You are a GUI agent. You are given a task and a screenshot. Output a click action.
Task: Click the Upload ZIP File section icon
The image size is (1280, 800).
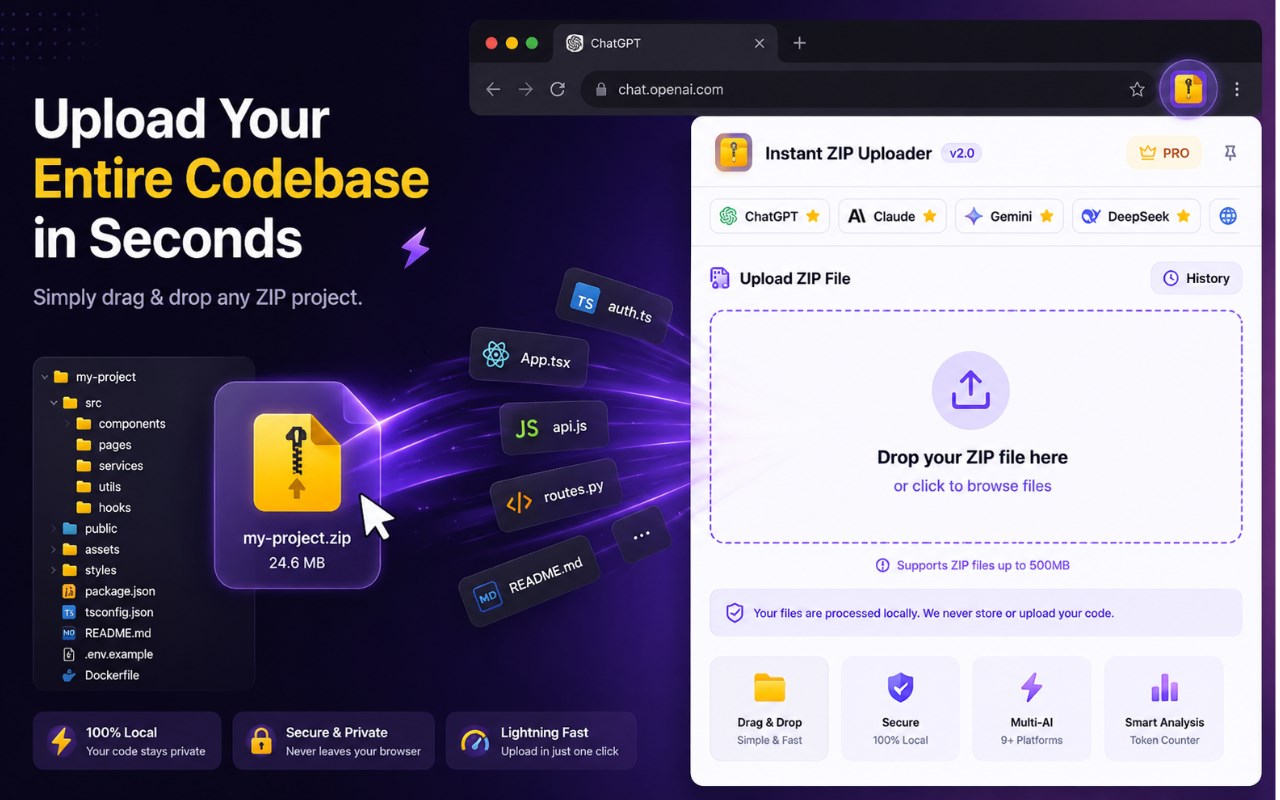pos(720,278)
